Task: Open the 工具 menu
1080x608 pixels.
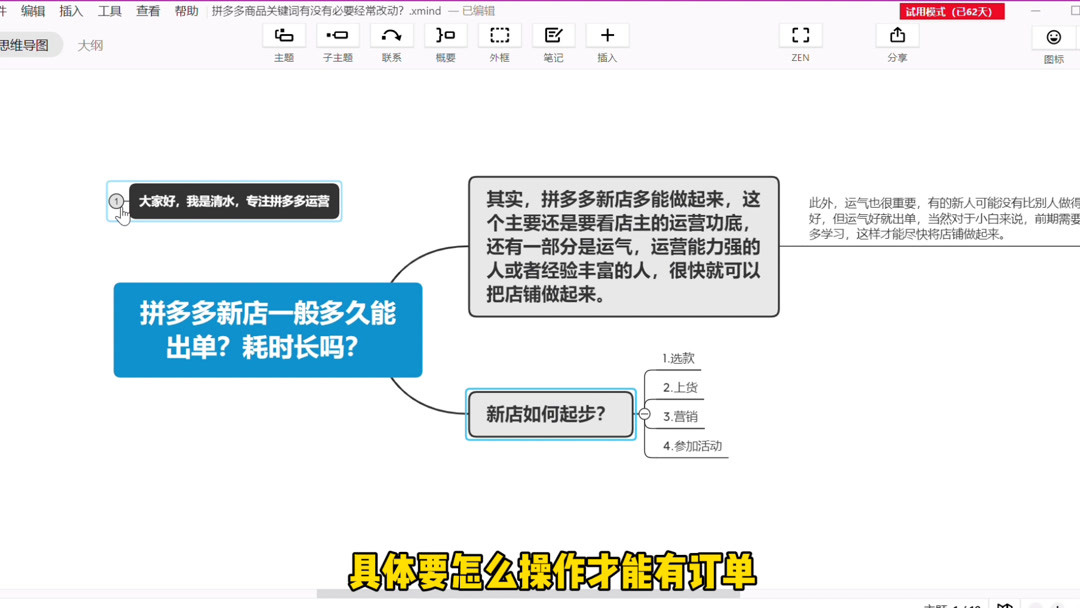Action: [x=110, y=11]
